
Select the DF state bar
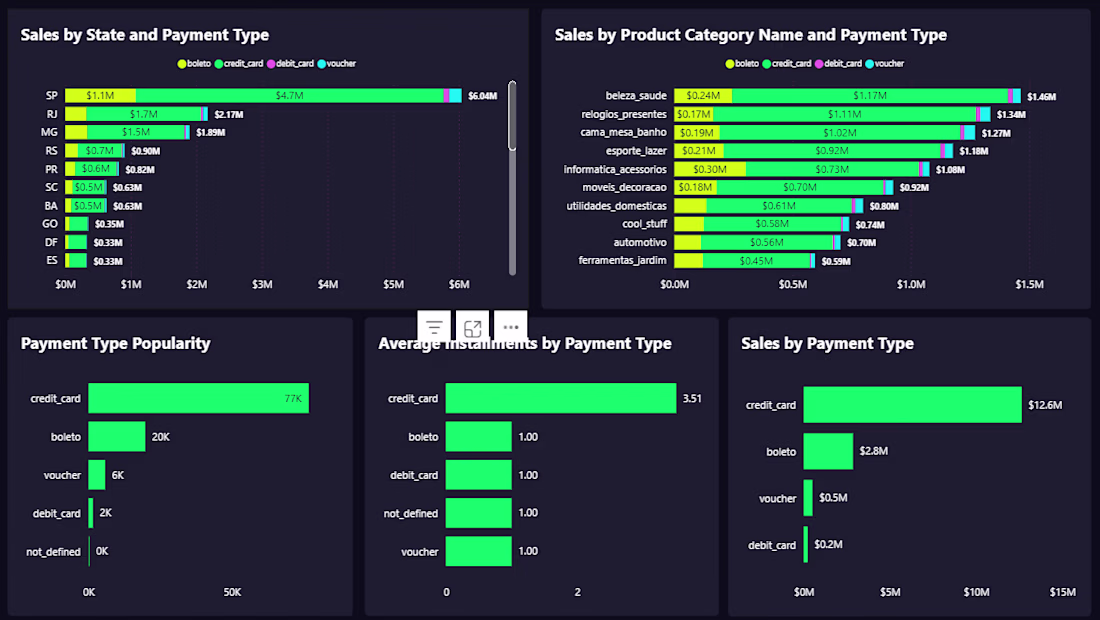pyautogui.click(x=76, y=242)
